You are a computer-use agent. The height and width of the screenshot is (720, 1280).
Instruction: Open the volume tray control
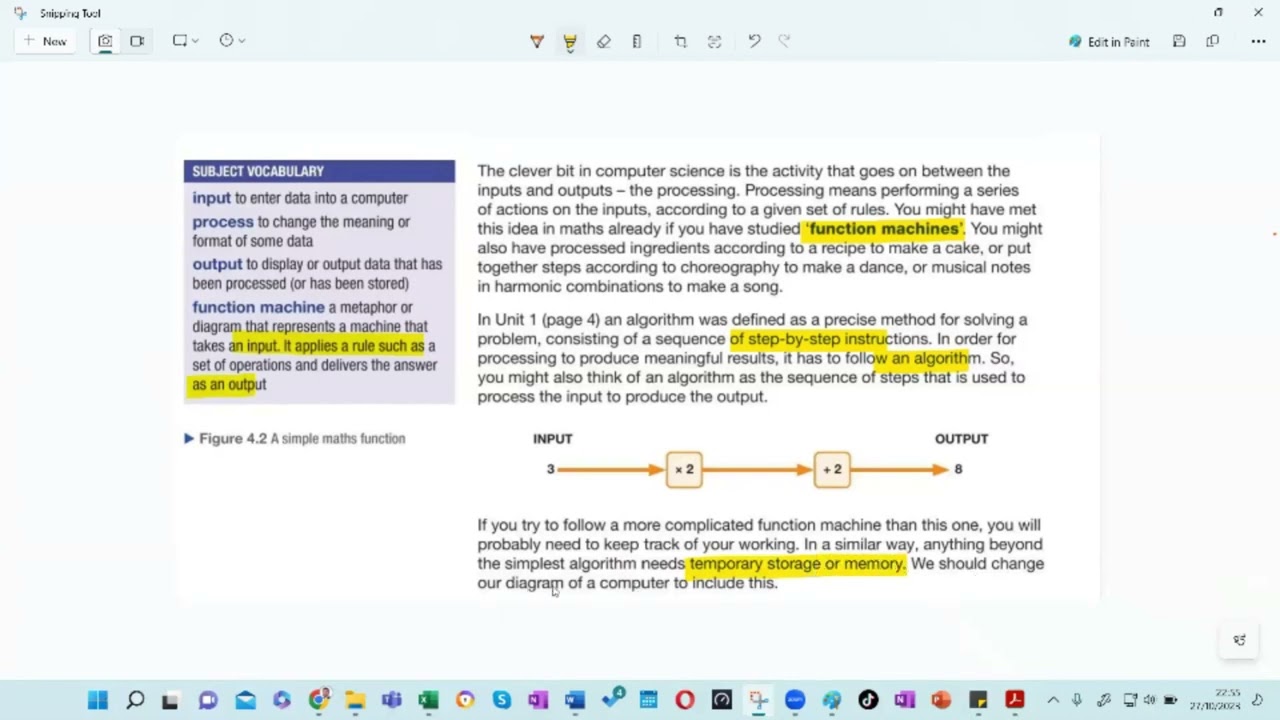point(1149,700)
